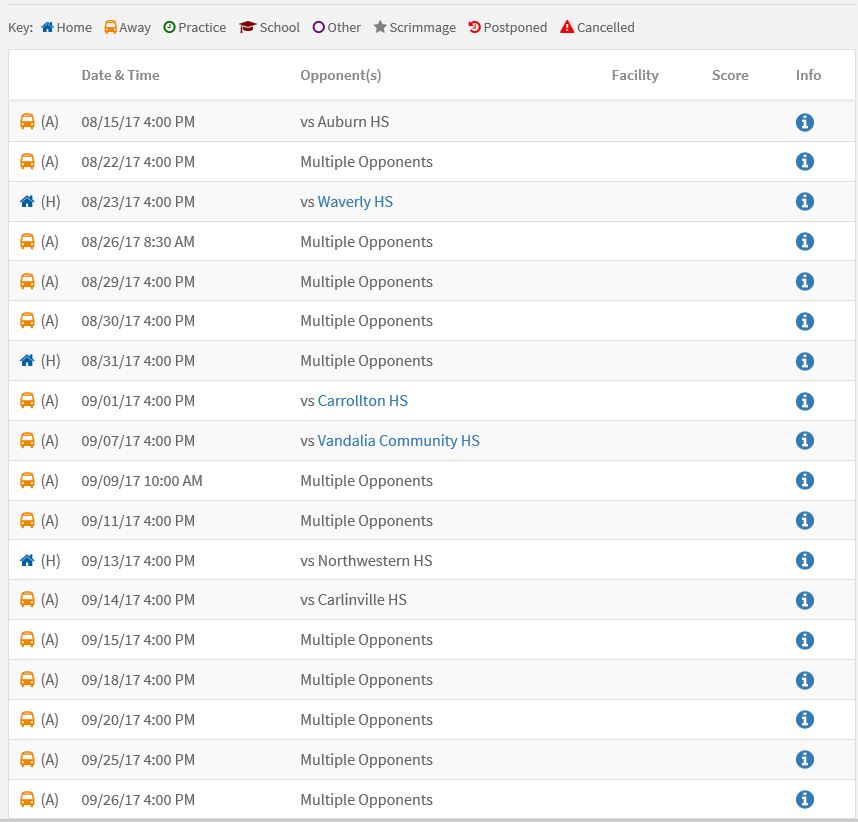The image size is (858, 822).
Task: Click the (H) label on 09/13/17 row
Action: click(x=50, y=560)
